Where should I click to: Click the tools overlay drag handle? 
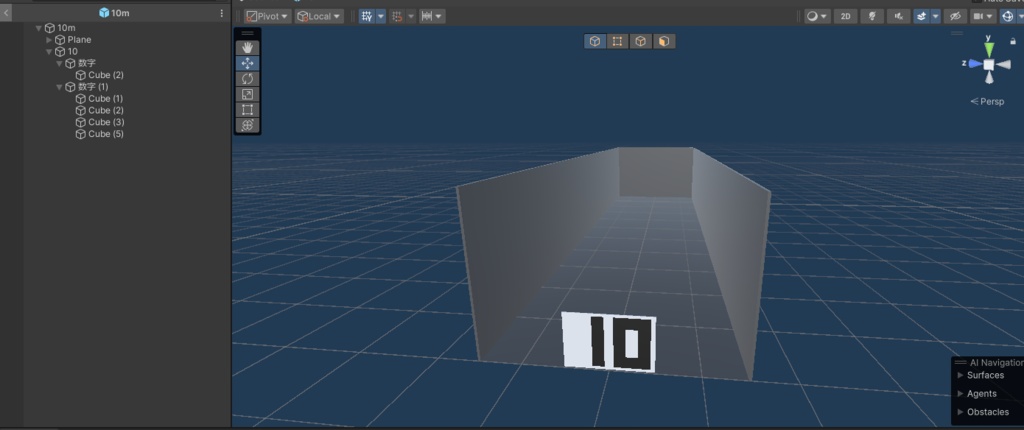point(248,33)
